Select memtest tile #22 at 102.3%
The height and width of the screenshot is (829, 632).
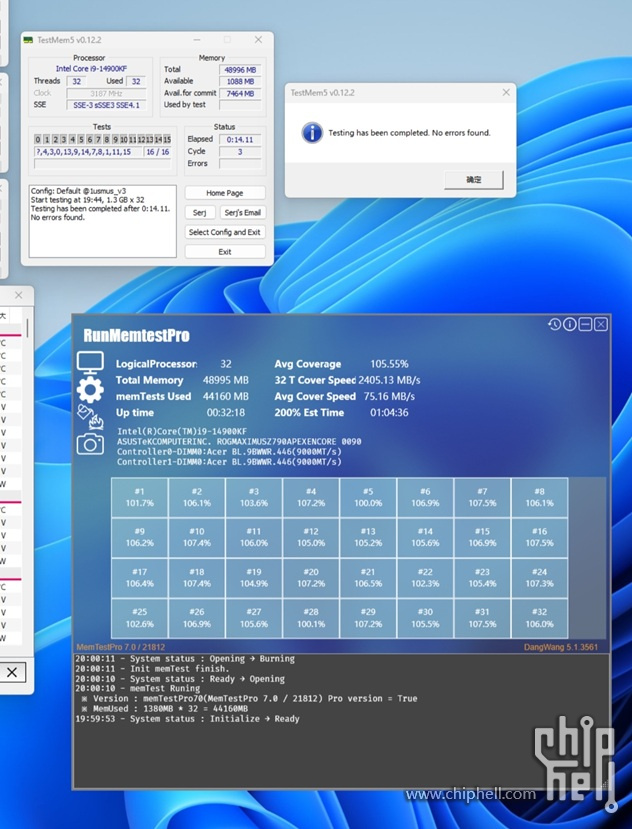[x=425, y=578]
